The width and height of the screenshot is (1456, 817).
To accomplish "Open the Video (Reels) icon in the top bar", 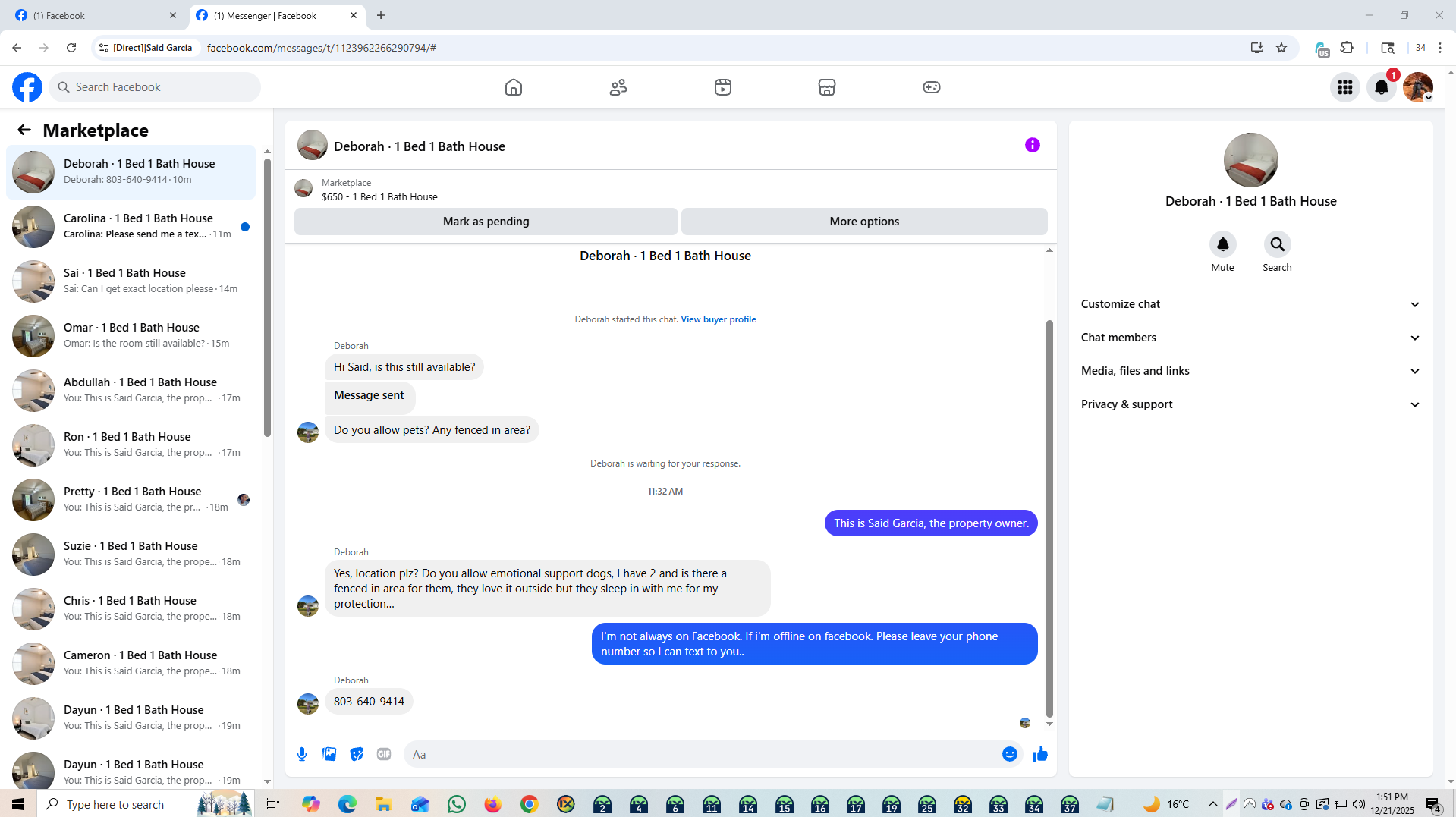I will pyautogui.click(x=723, y=87).
